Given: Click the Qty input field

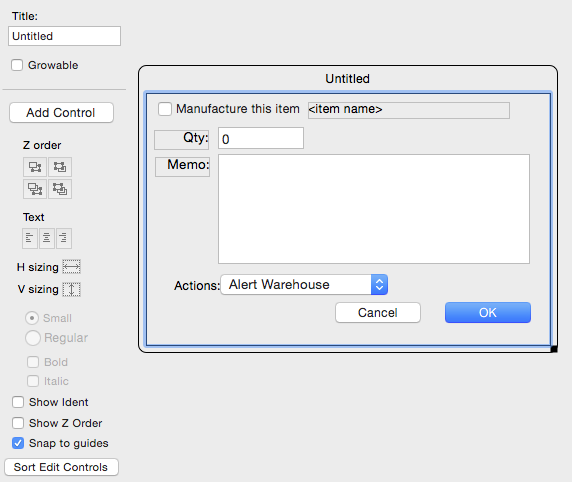Looking at the screenshot, I should [x=261, y=138].
